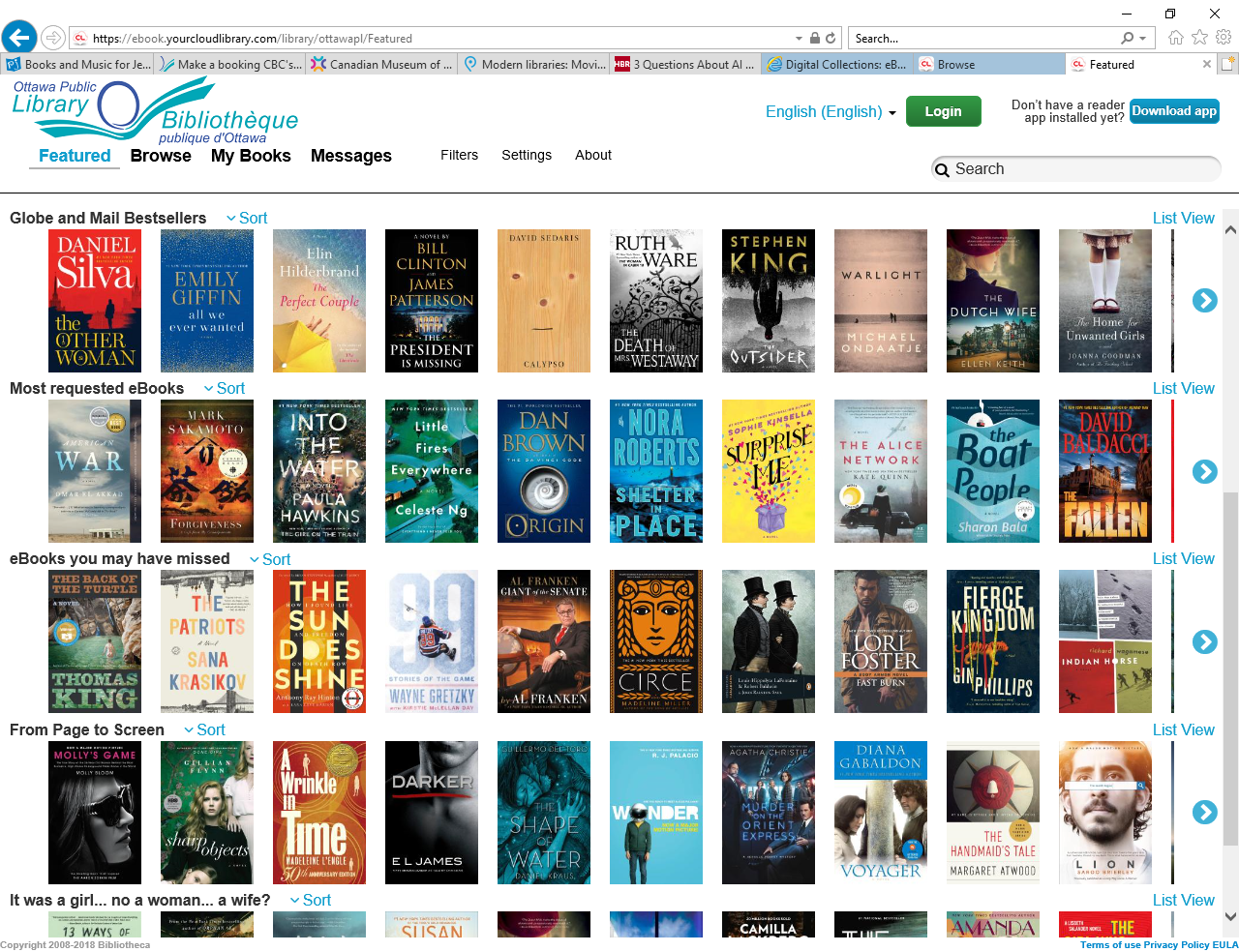This screenshot has height=952, width=1239.
Task: Click the refresh icon in address bar
Action: pyautogui.click(x=831, y=39)
